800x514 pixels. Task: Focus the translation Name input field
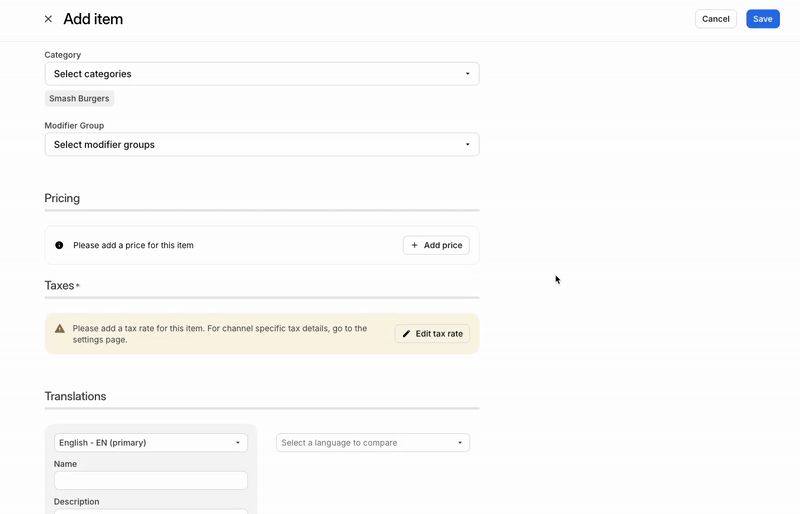(x=151, y=480)
